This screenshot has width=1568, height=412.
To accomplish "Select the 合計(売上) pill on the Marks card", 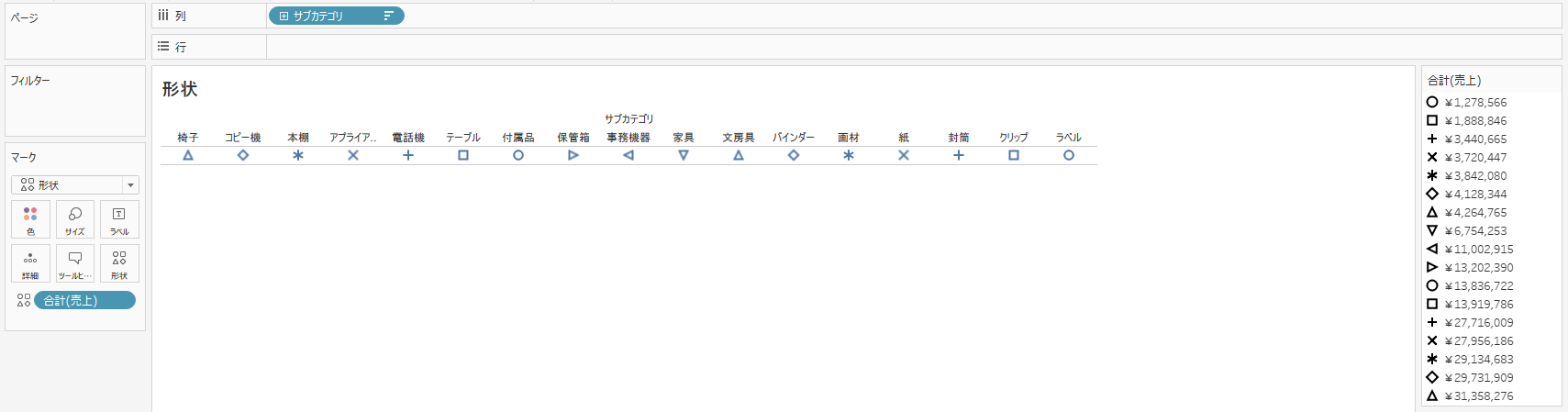I will point(84,300).
